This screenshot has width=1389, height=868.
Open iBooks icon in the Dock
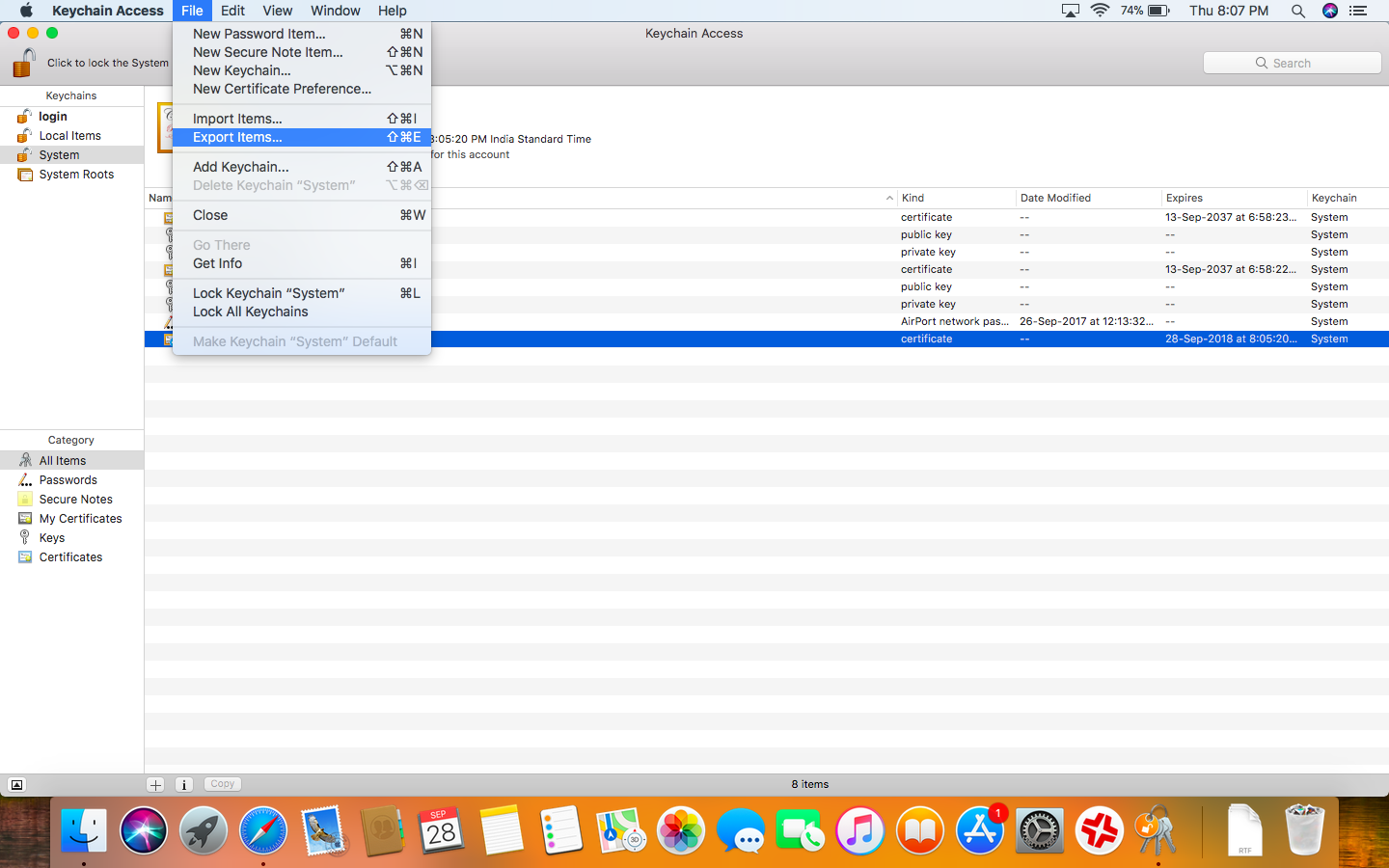coord(920,830)
